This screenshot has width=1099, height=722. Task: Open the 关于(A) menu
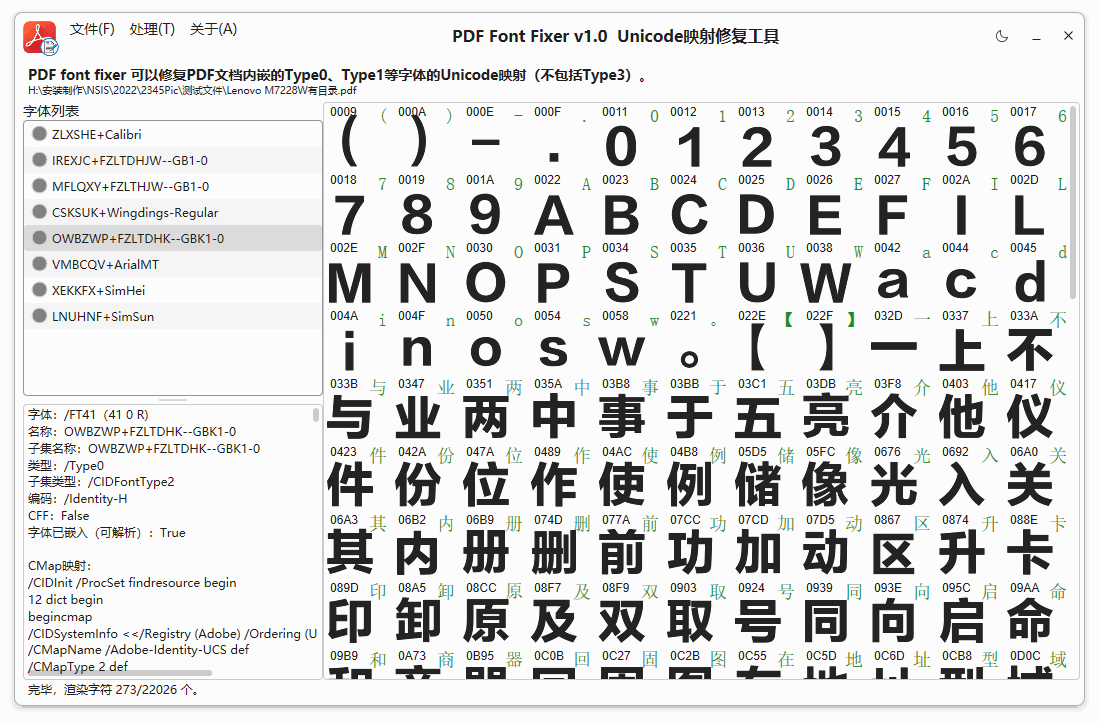pyautogui.click(x=212, y=29)
